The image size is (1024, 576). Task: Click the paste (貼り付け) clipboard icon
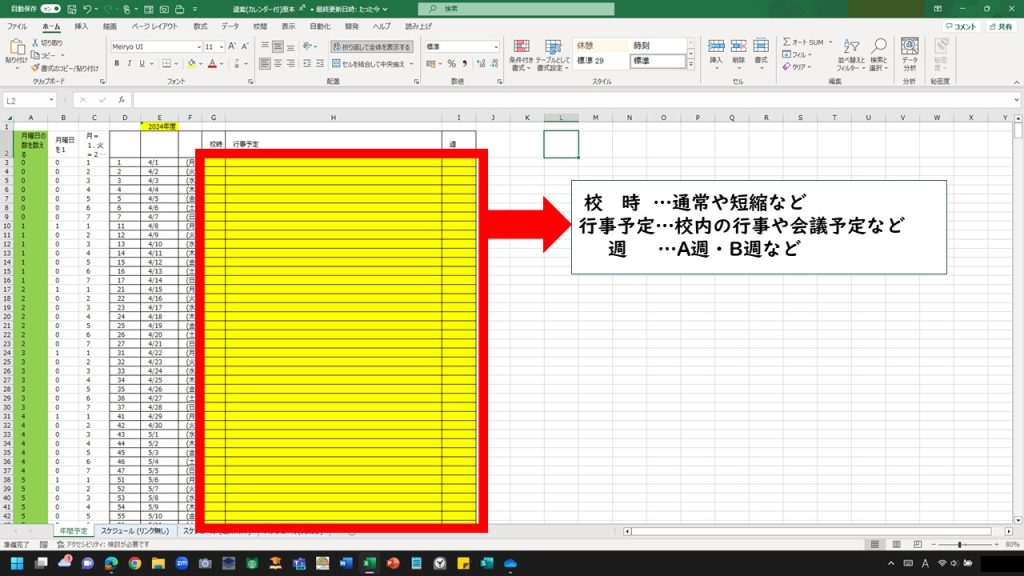pyautogui.click(x=15, y=50)
